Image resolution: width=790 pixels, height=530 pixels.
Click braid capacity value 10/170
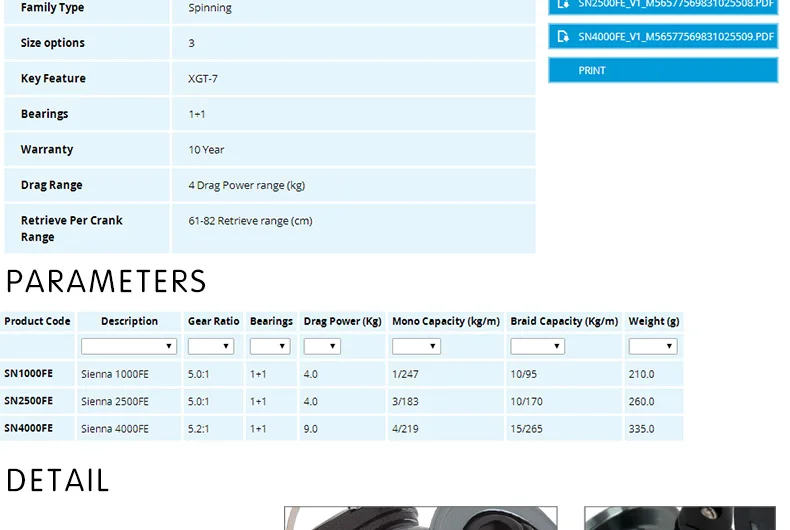point(526,402)
